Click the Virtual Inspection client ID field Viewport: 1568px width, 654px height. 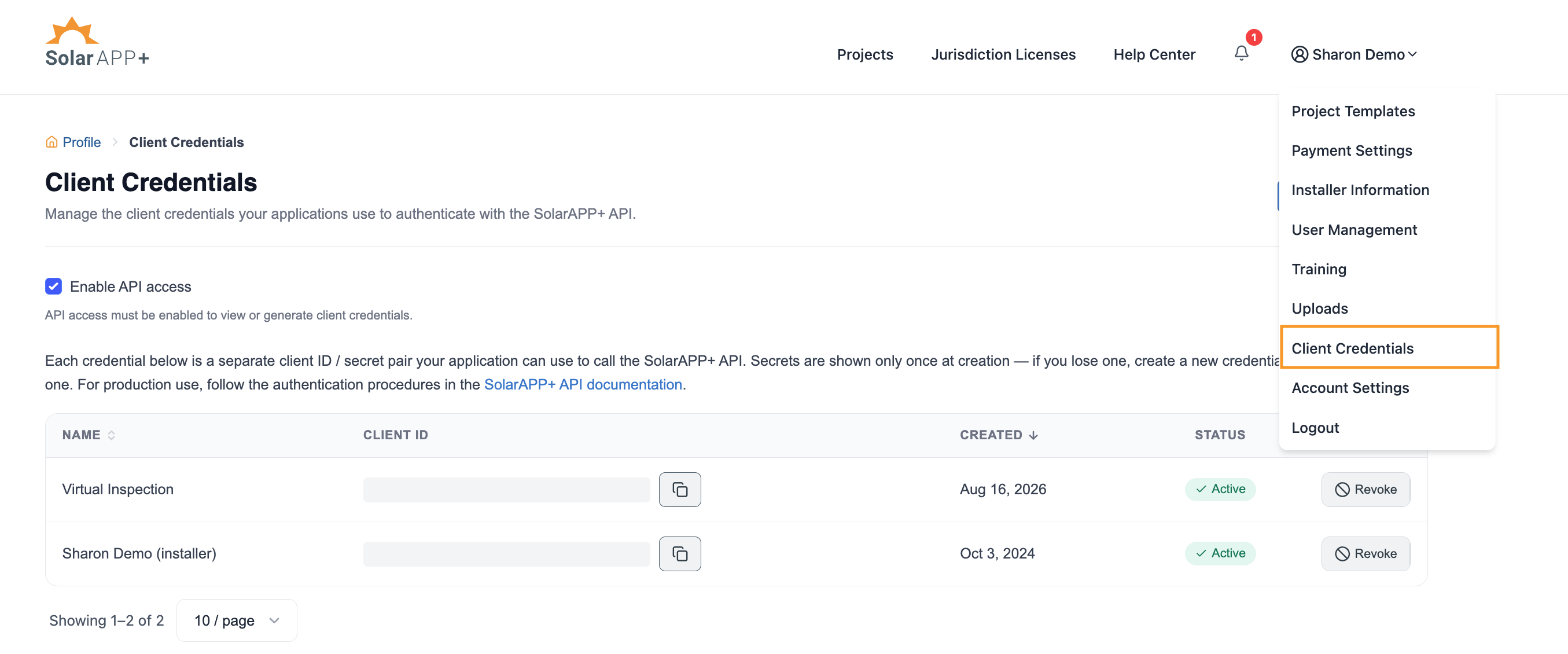click(x=506, y=490)
